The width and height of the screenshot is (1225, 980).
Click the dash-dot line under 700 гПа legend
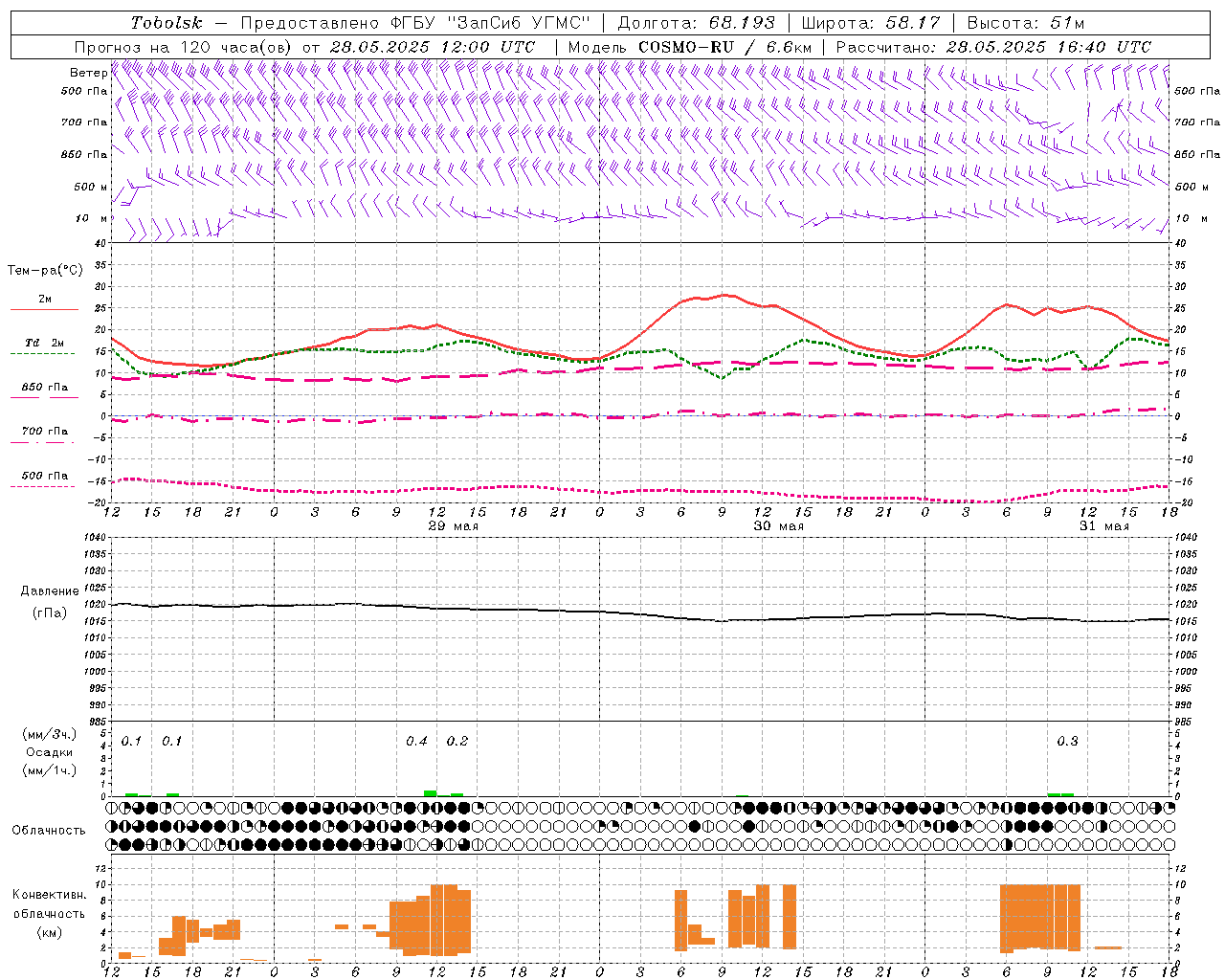(x=42, y=442)
